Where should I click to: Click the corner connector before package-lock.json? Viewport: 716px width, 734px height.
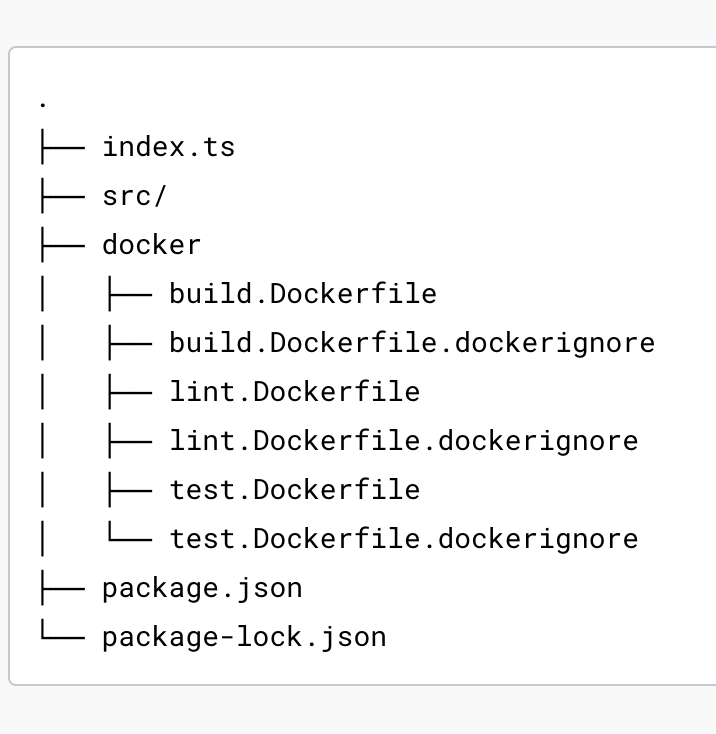pyautogui.click(x=62, y=637)
